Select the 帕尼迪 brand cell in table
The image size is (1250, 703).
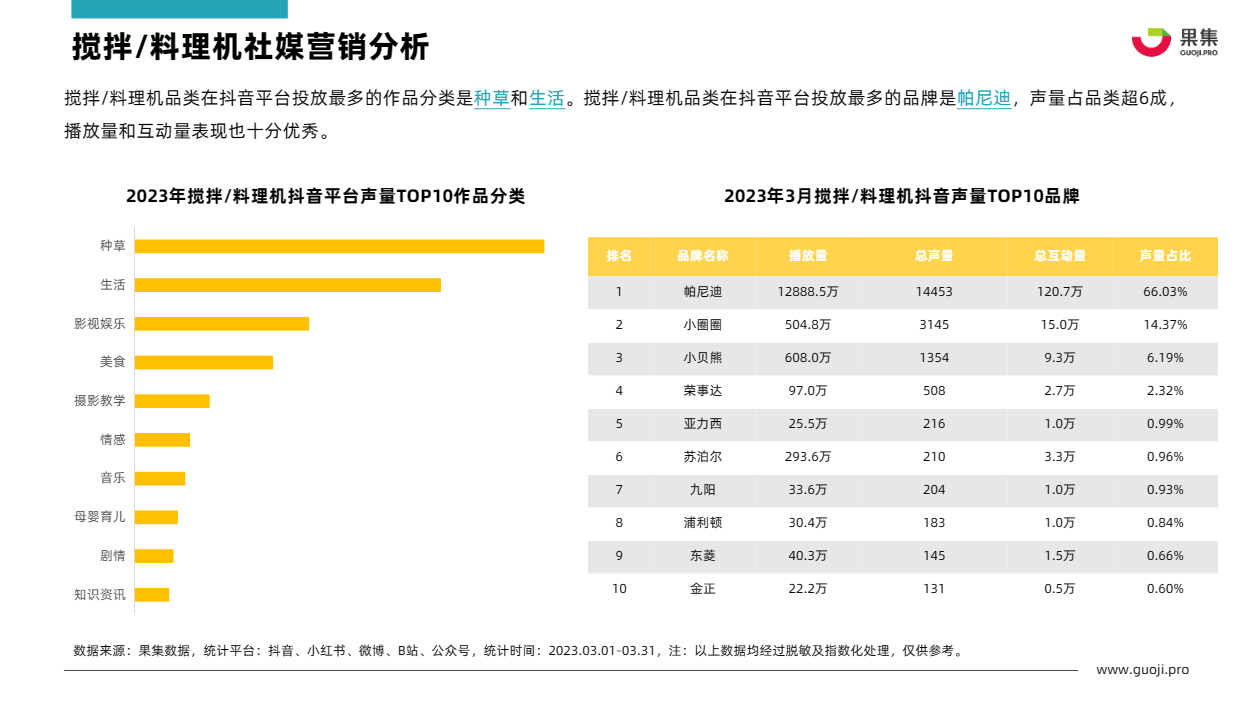[702, 292]
